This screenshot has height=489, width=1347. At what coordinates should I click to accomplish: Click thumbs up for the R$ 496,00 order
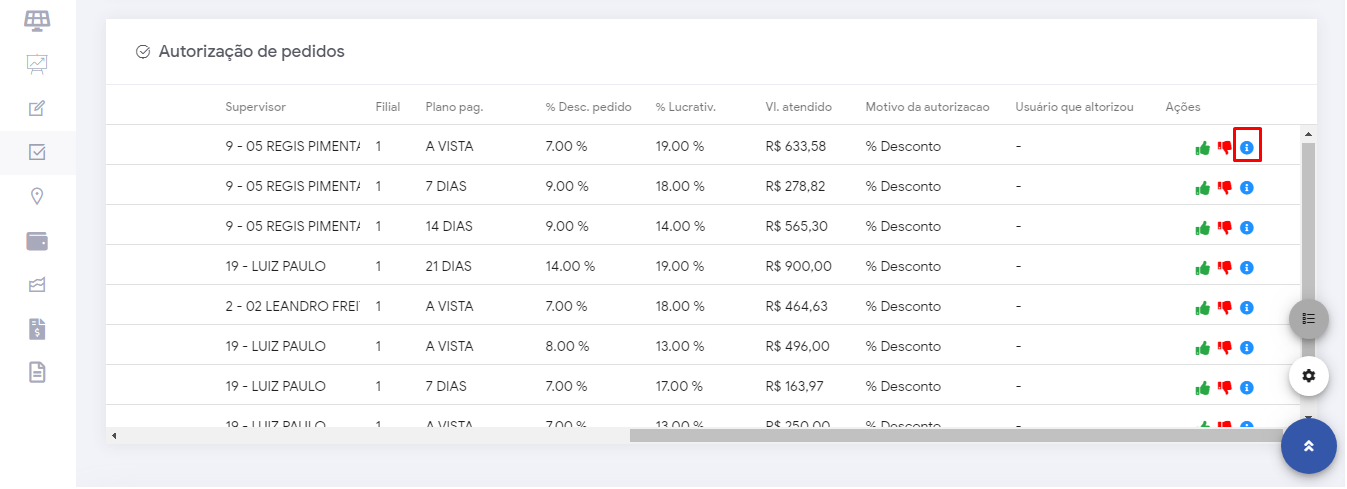click(1202, 348)
